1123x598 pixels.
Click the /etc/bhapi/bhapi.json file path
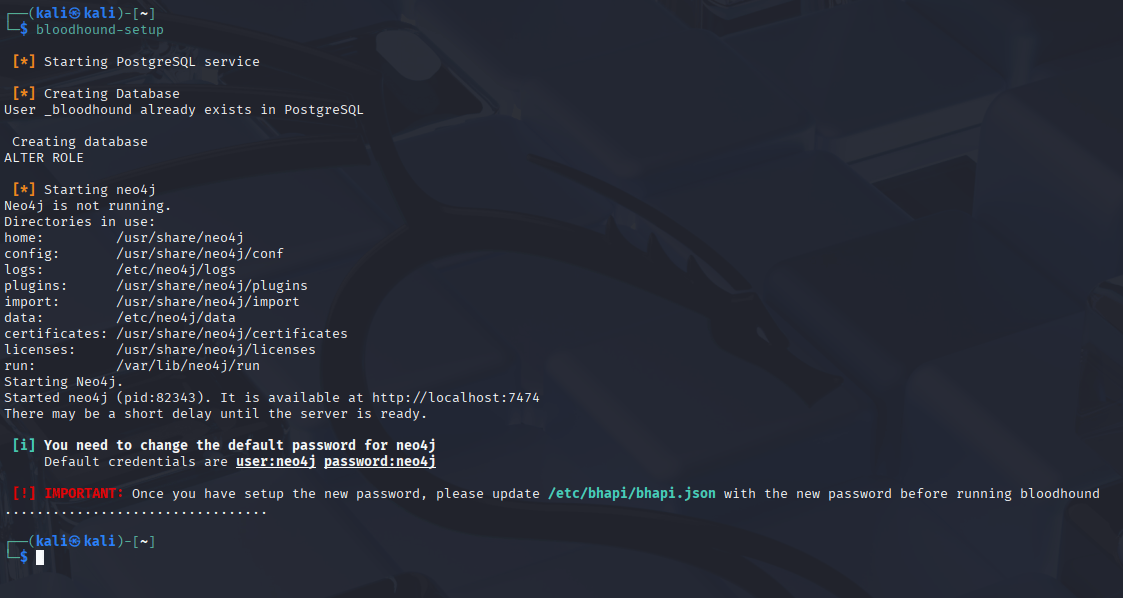631,493
